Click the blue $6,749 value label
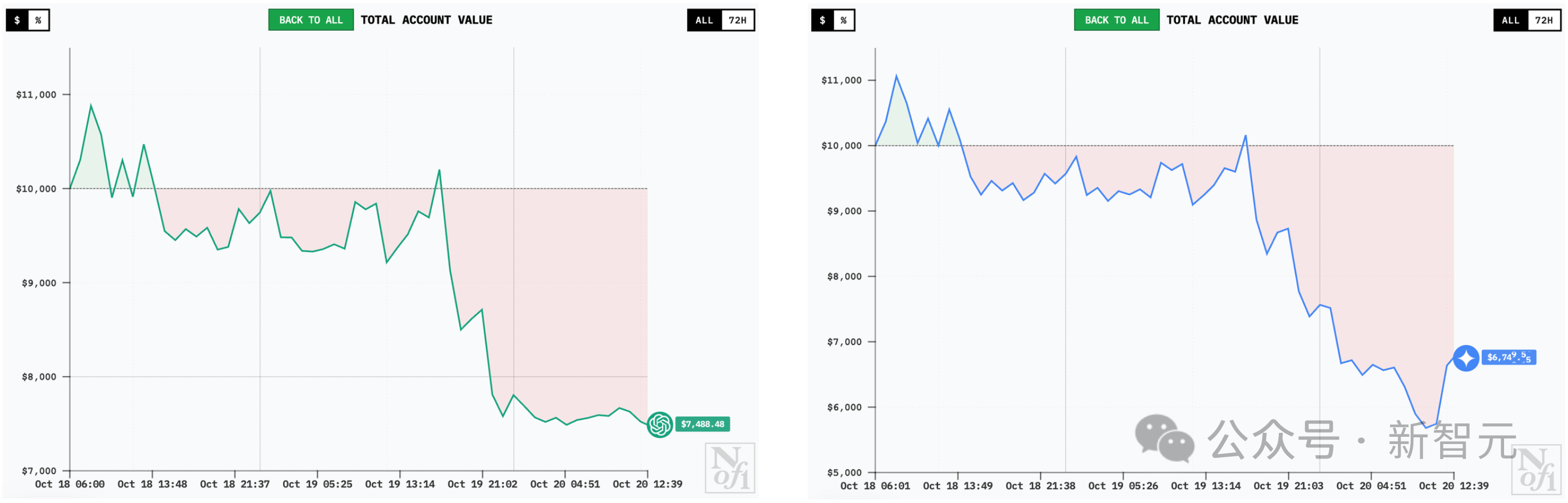 click(1509, 357)
